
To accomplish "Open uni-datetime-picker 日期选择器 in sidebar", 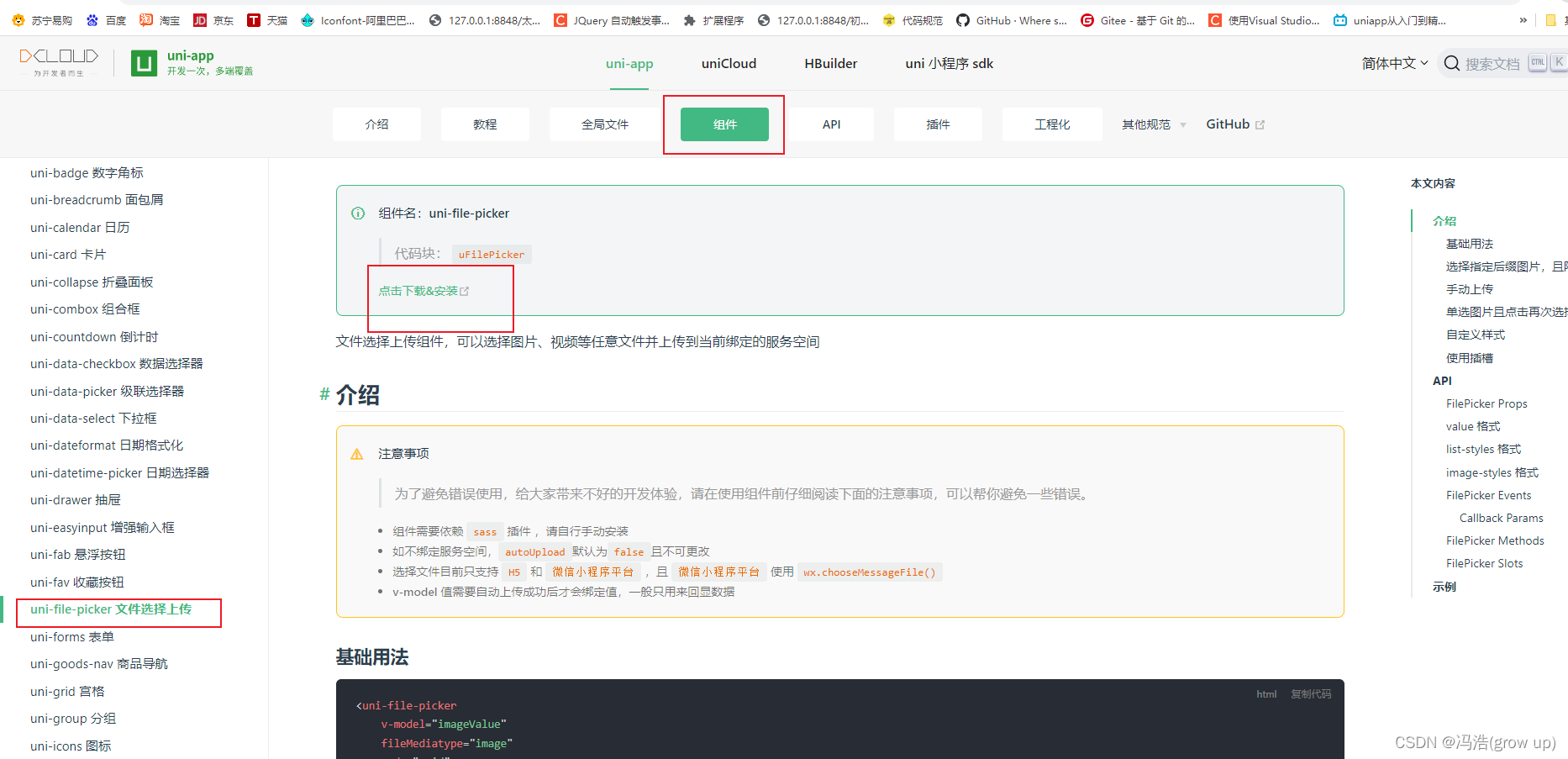I will click(119, 473).
